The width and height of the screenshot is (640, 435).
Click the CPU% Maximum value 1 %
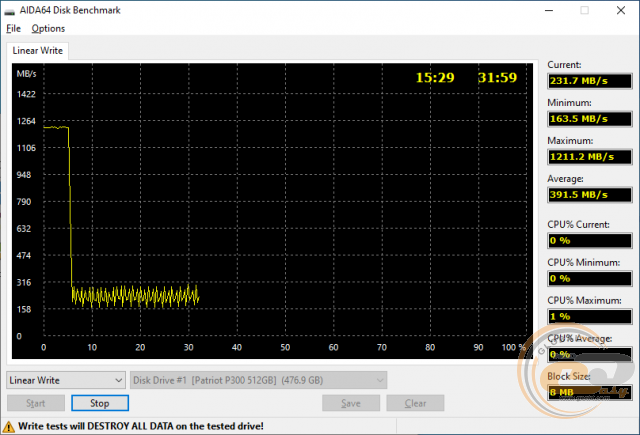(x=589, y=317)
